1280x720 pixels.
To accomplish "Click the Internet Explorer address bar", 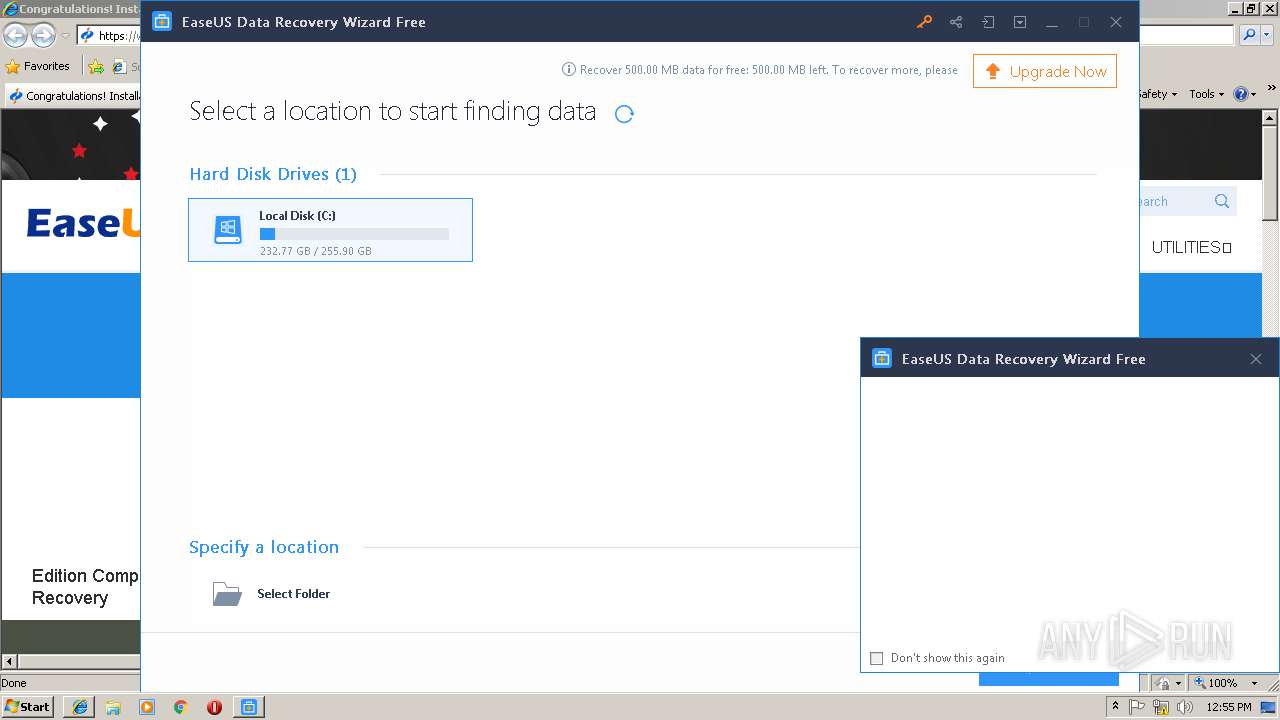I will [x=108, y=36].
